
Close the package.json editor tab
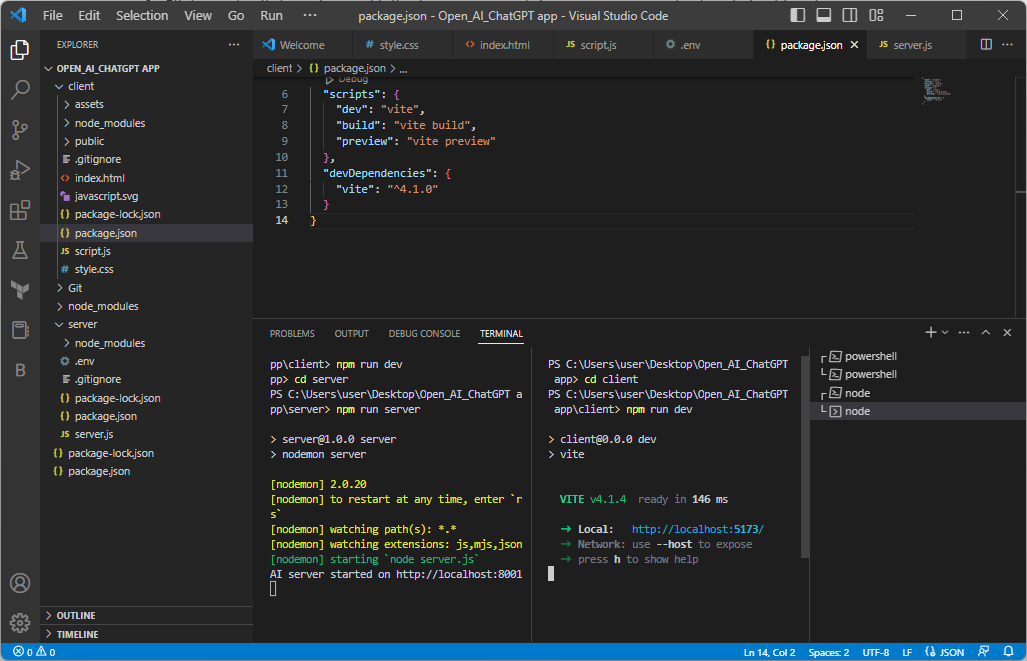point(854,45)
